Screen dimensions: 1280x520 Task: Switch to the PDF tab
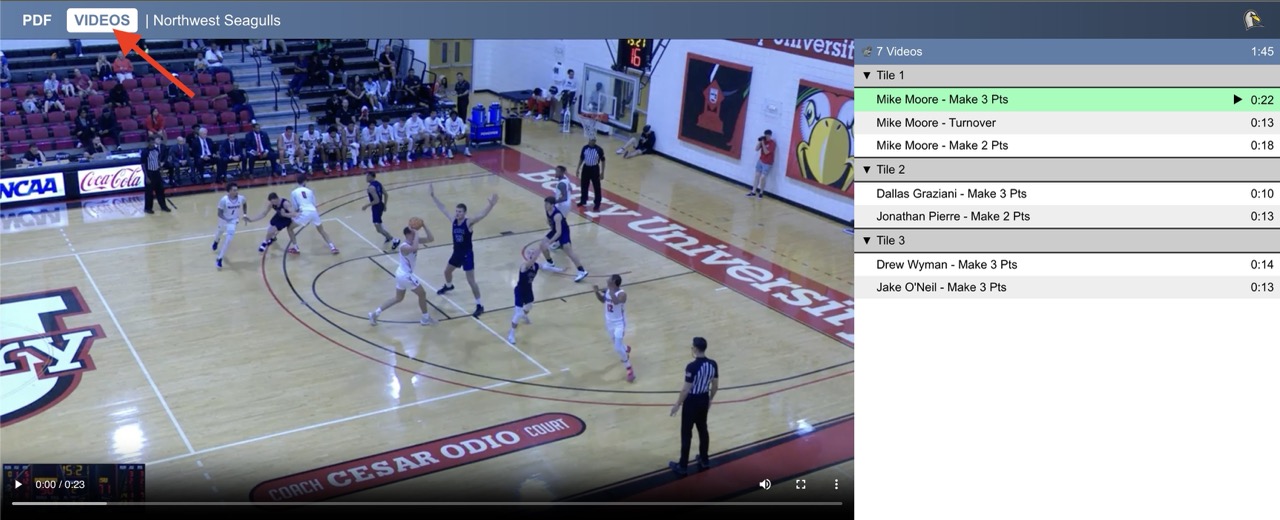[x=37, y=20]
